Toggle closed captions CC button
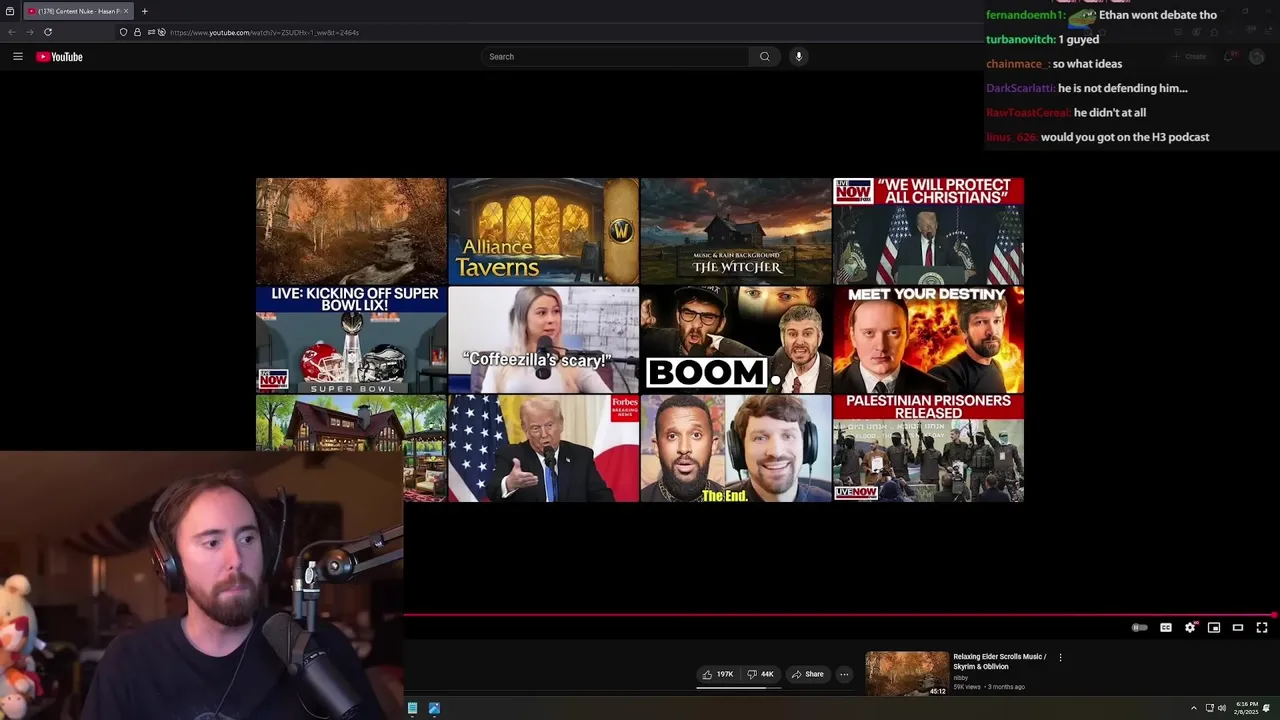The image size is (1280, 720). point(1166,628)
